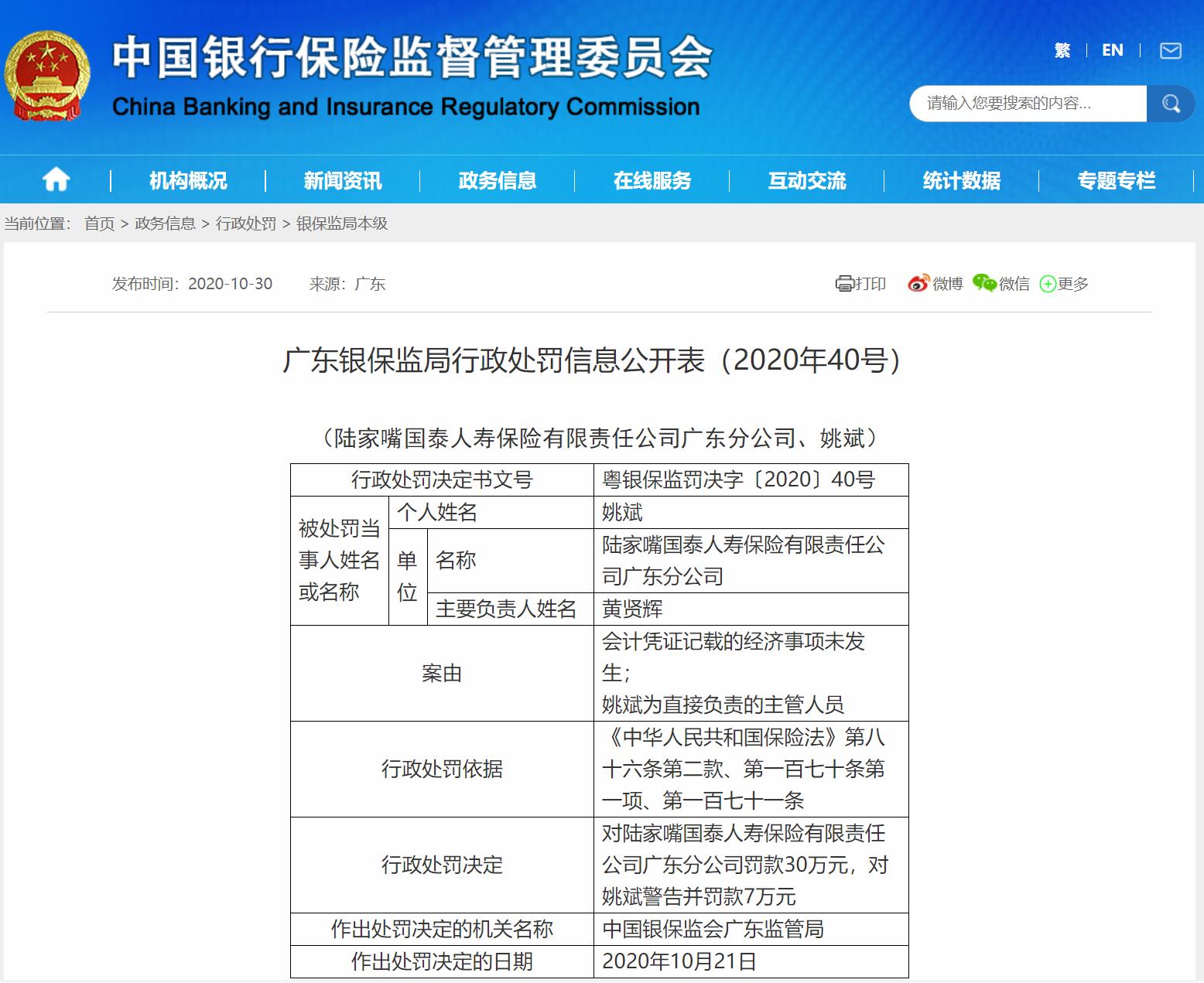Switch to traditional Chinese via 繁 link
1204x983 pixels.
tap(1061, 49)
